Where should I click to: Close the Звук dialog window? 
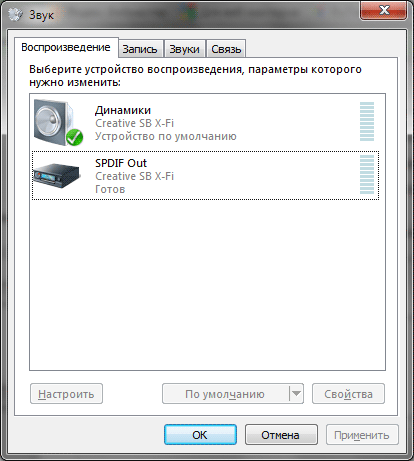click(x=384, y=10)
